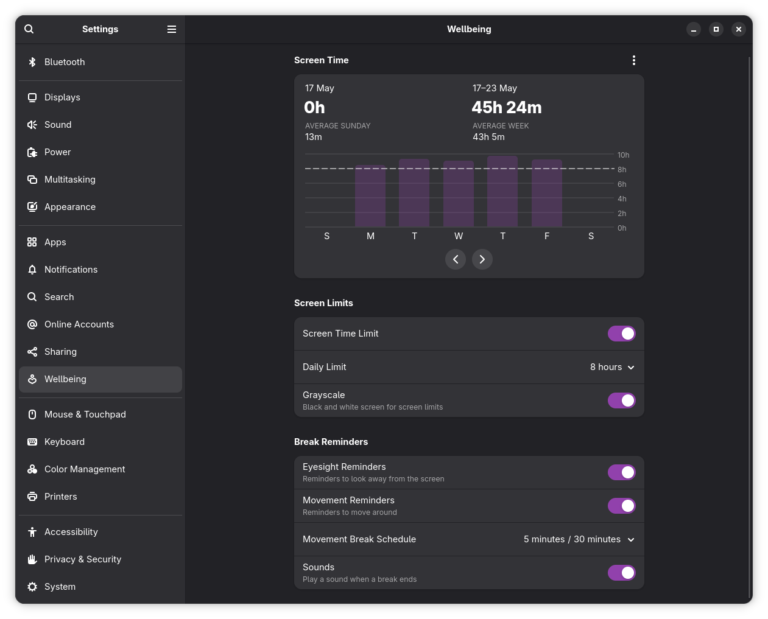Click the Appearance icon

pos(32,207)
